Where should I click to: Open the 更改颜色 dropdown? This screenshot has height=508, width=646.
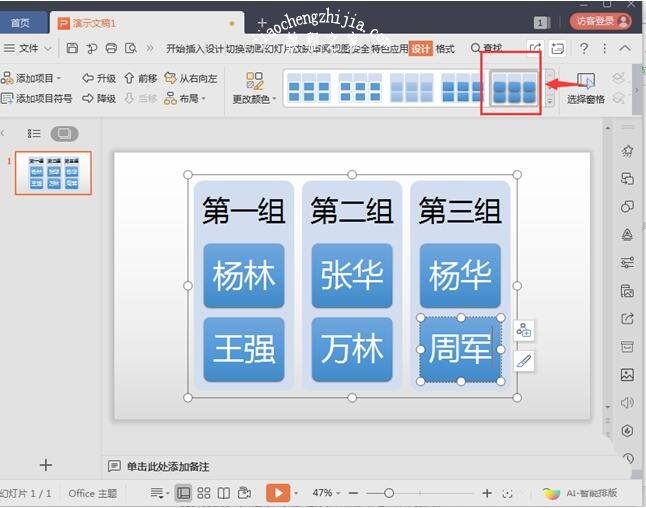(x=254, y=87)
